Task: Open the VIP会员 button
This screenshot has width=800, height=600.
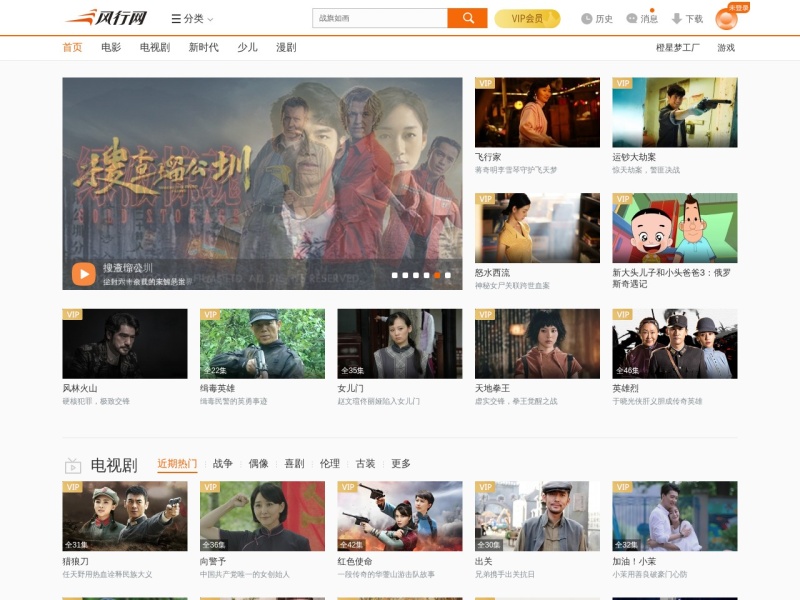Action: click(527, 18)
